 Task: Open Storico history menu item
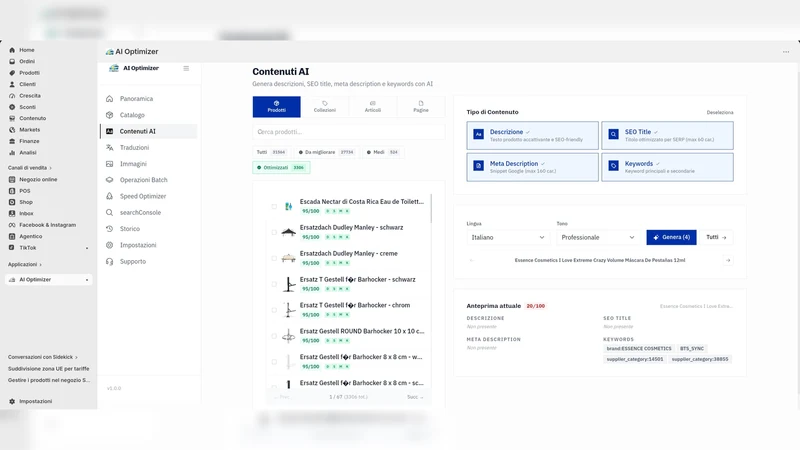click(130, 229)
